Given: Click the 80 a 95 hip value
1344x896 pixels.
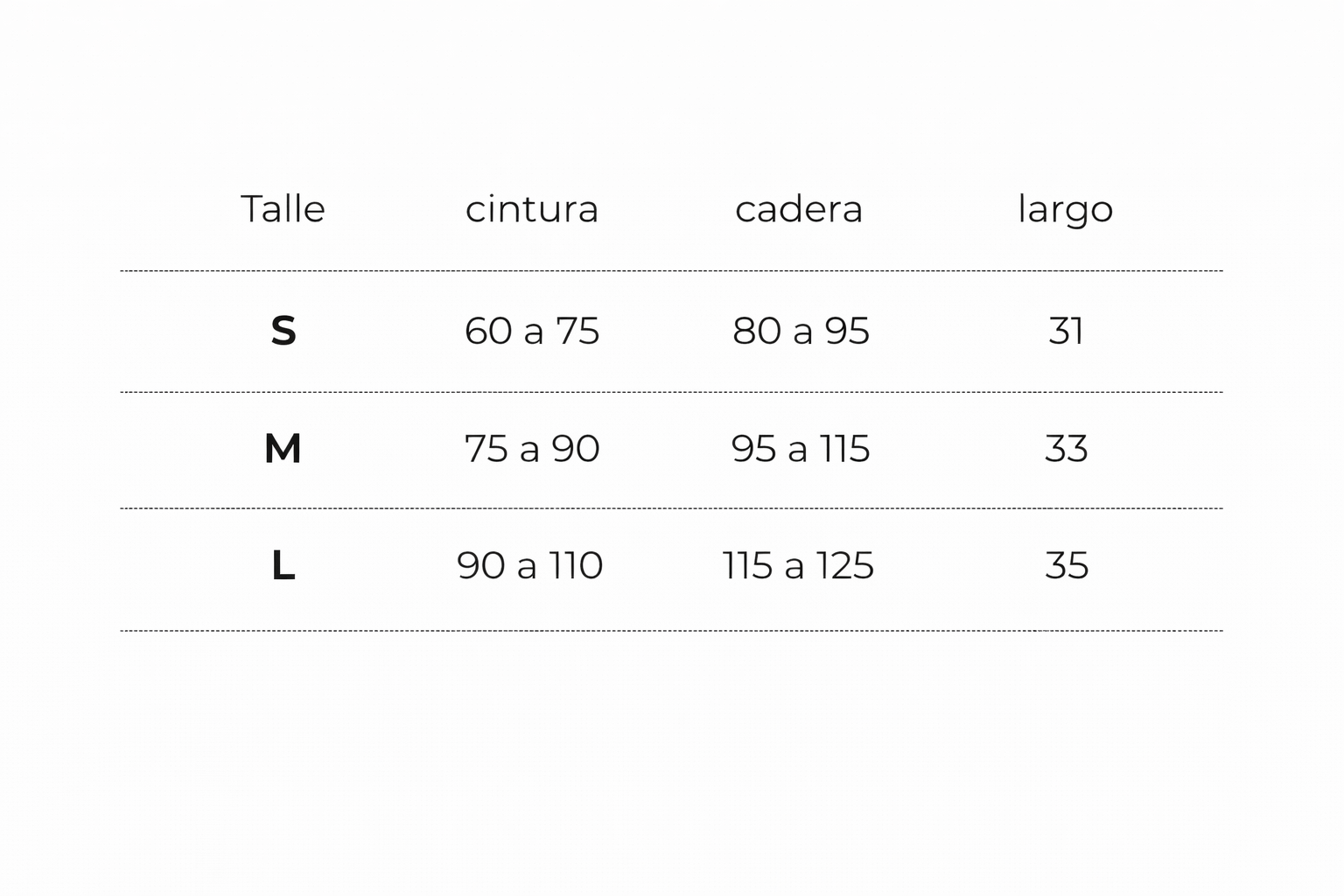Looking at the screenshot, I should (801, 331).
